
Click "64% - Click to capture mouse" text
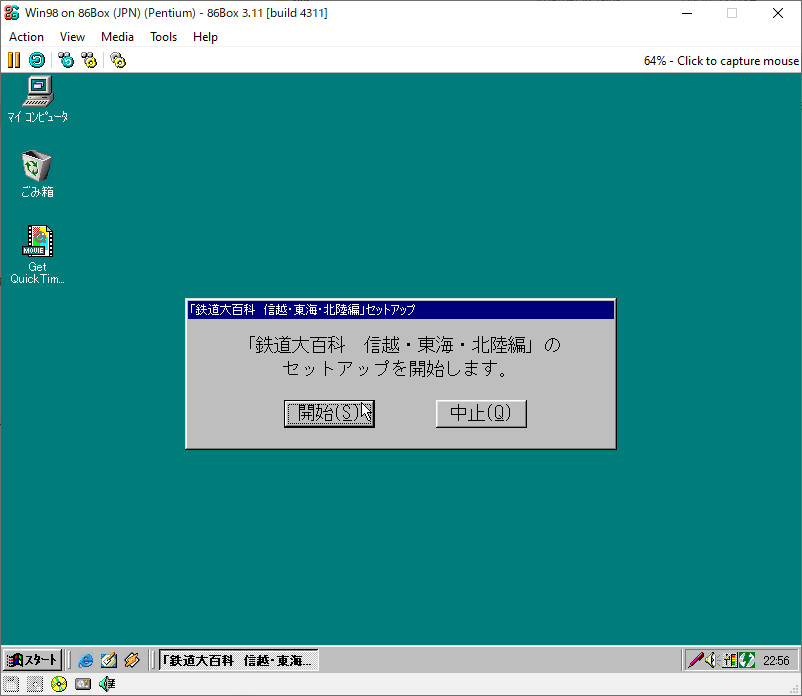pyautogui.click(x=721, y=61)
